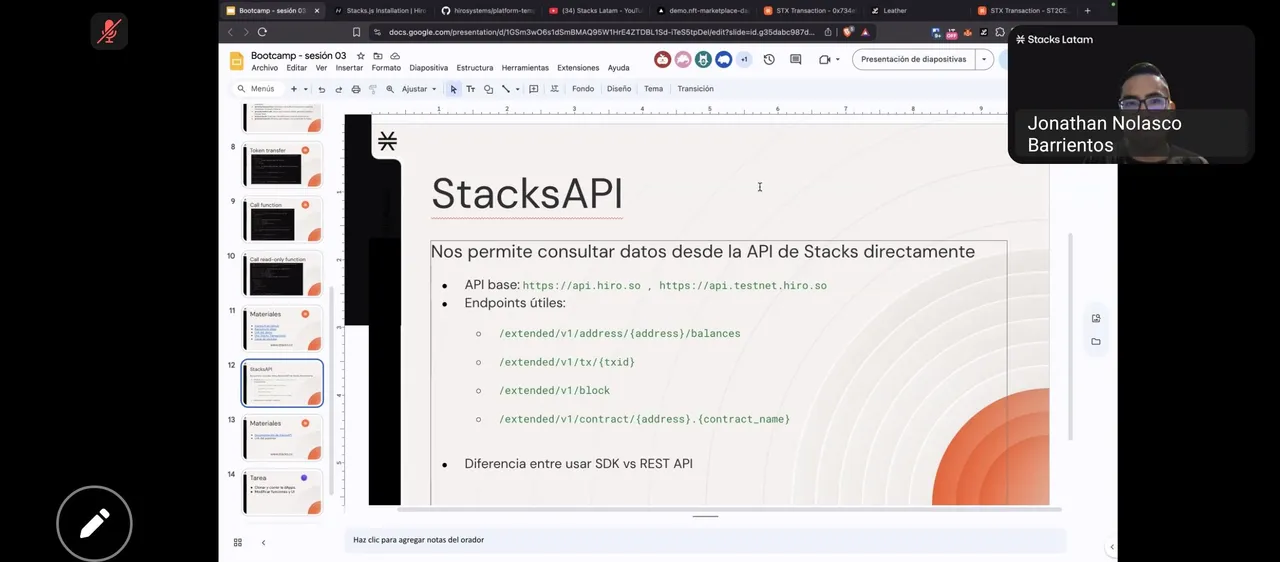Select the paint format tool

(373, 89)
